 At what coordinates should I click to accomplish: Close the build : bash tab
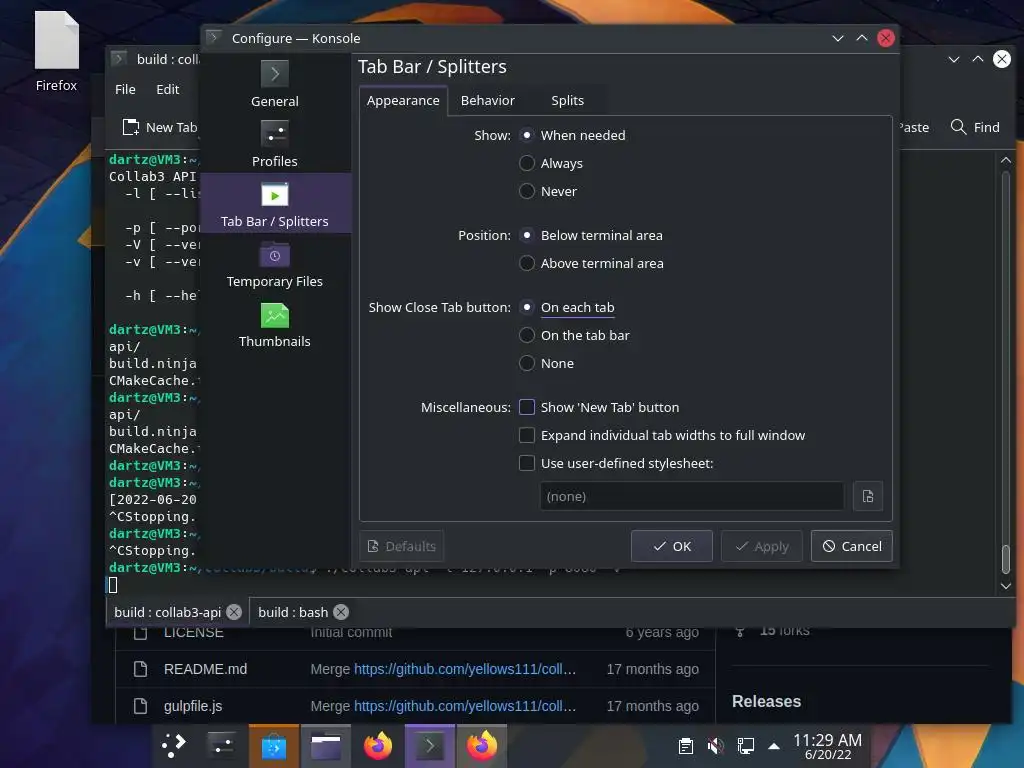coord(341,612)
